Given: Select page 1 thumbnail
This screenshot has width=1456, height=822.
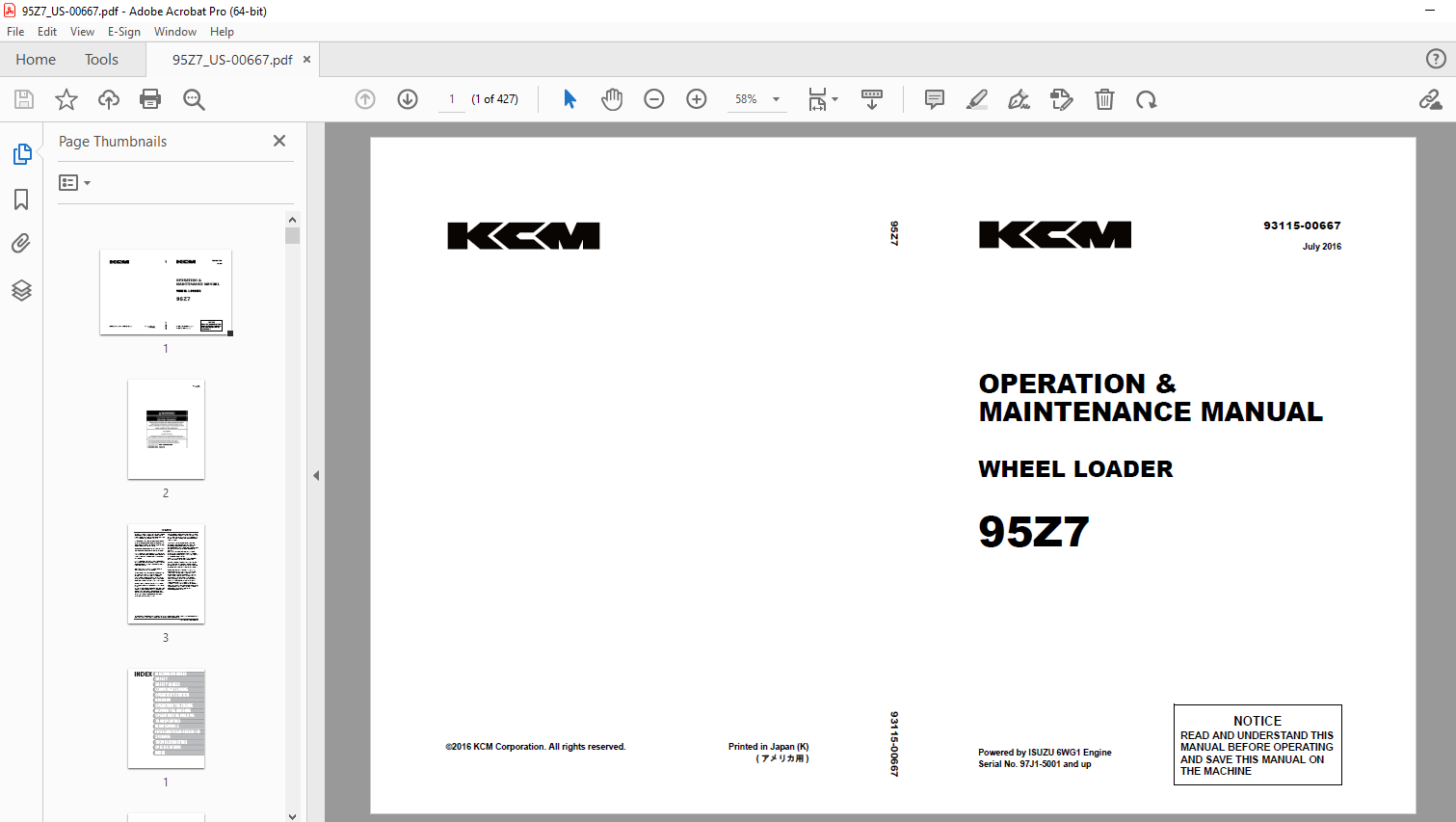Looking at the screenshot, I should 166,292.
